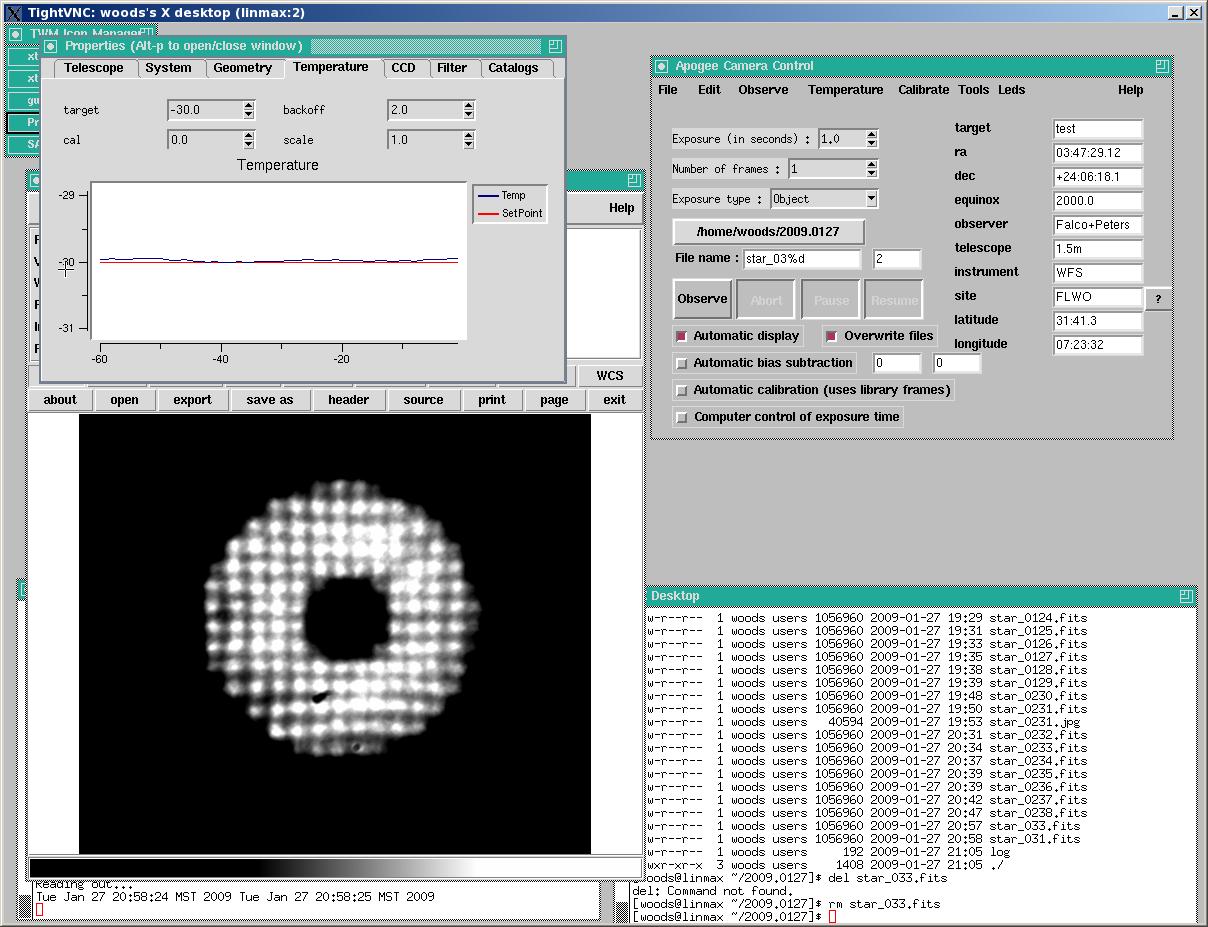
Task: Click the large Observe button
Action: click(x=703, y=299)
